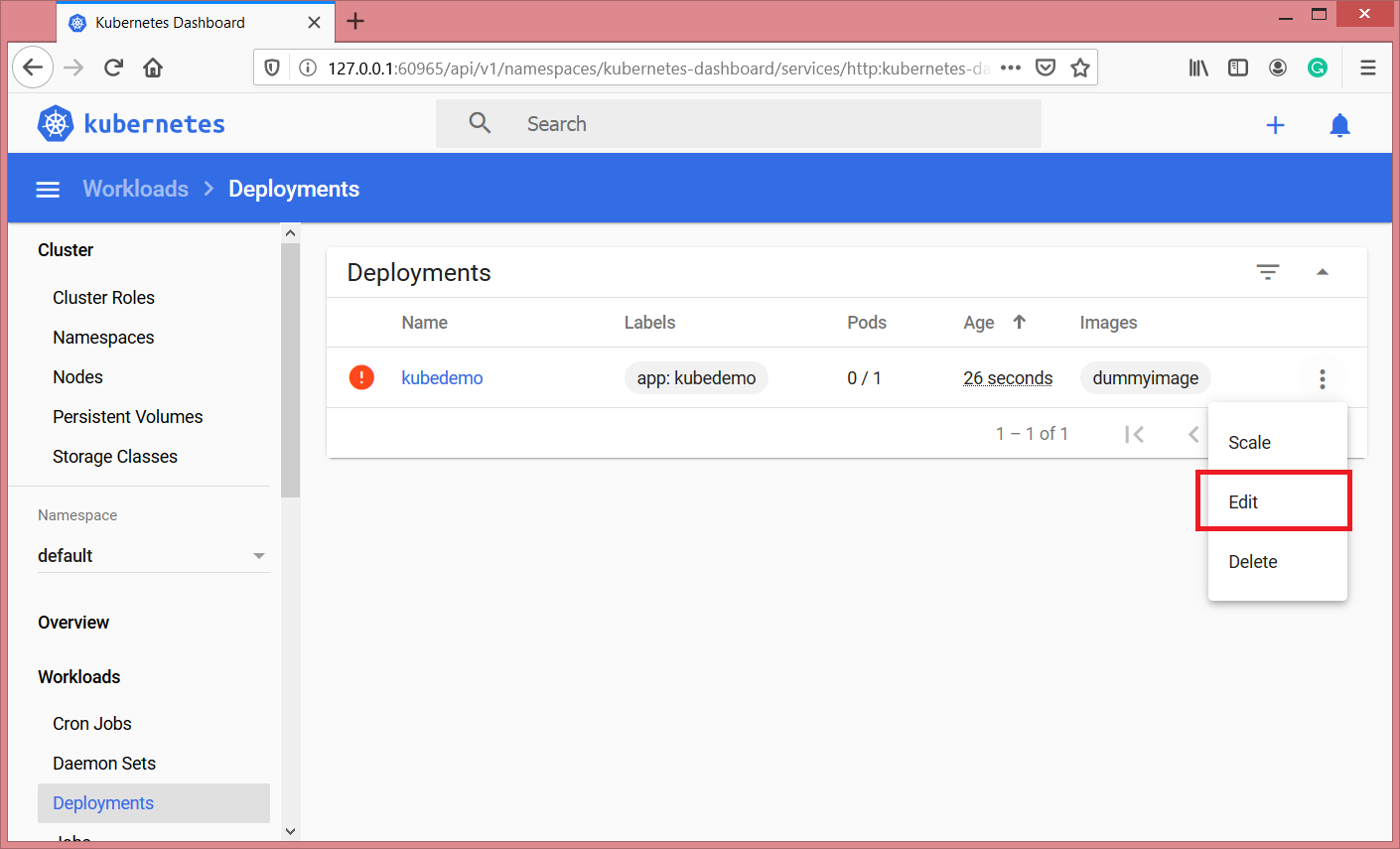Click 26 seconds age value

click(1008, 378)
